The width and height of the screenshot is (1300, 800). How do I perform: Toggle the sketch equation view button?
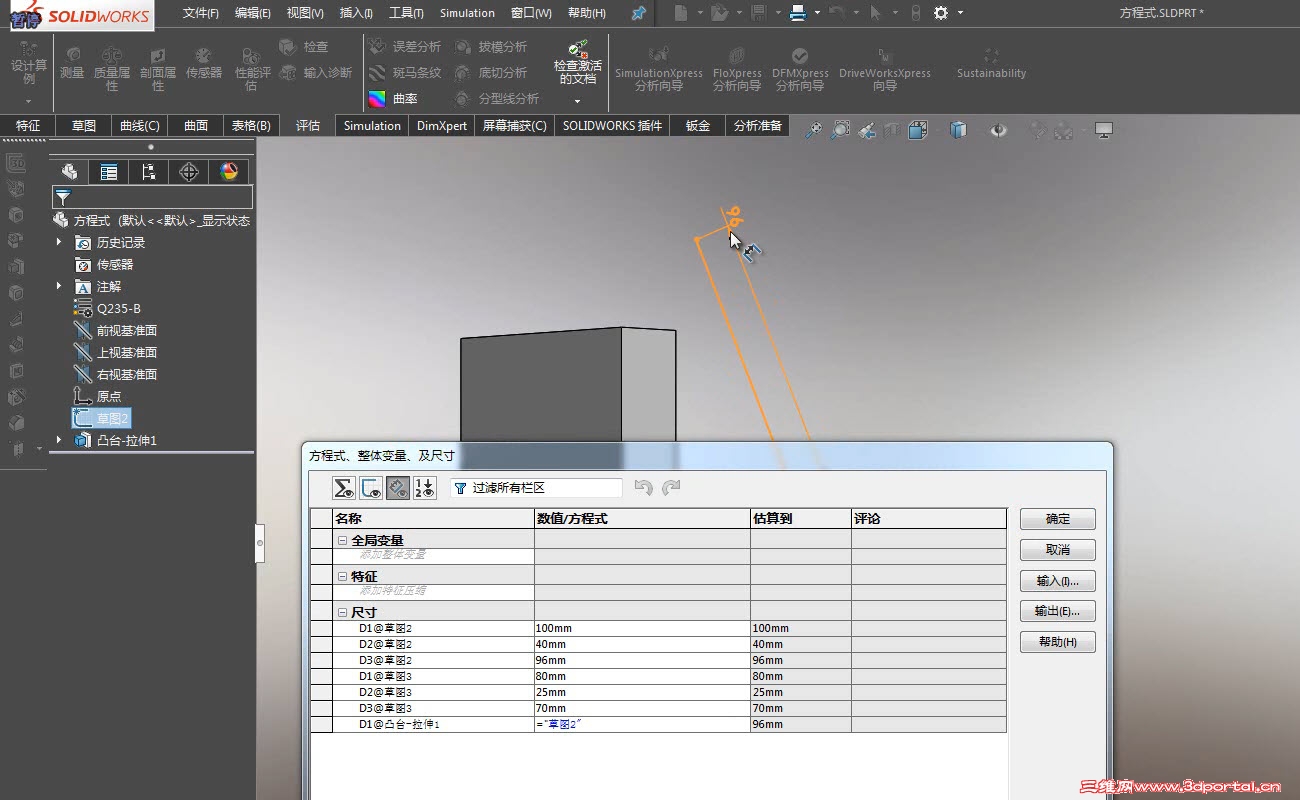(371, 488)
